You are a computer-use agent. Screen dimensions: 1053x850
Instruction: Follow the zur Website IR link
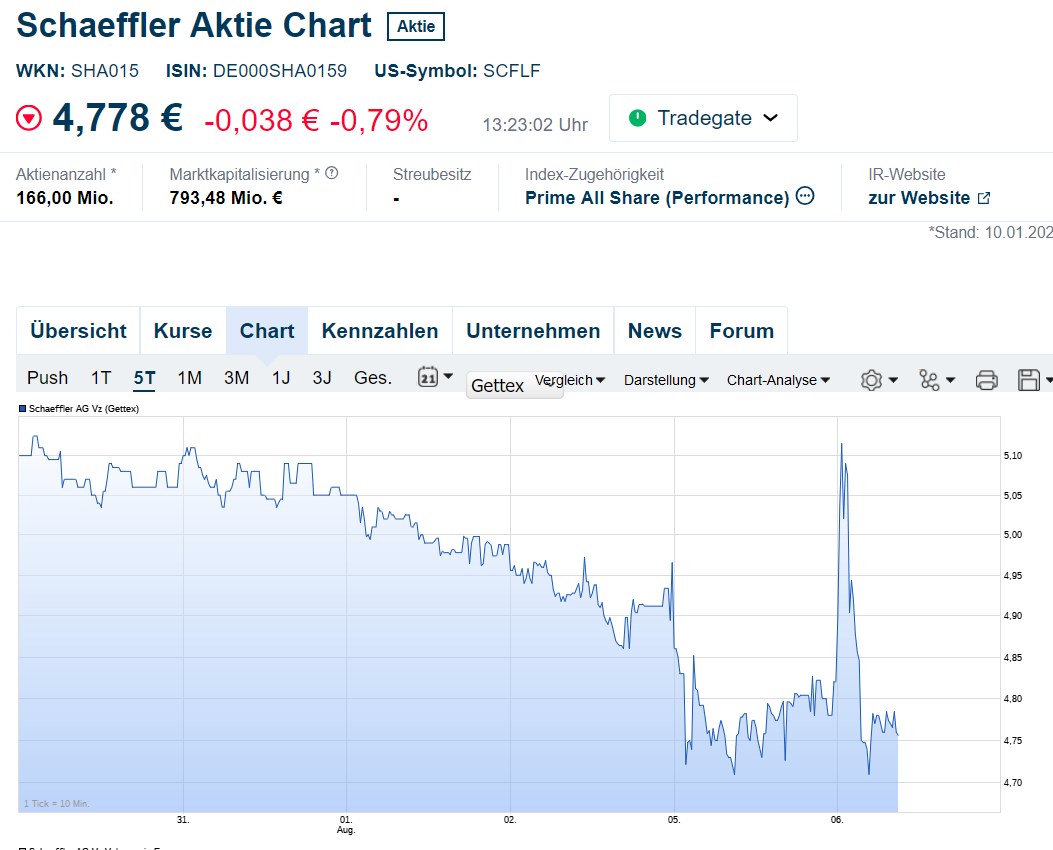click(x=920, y=197)
